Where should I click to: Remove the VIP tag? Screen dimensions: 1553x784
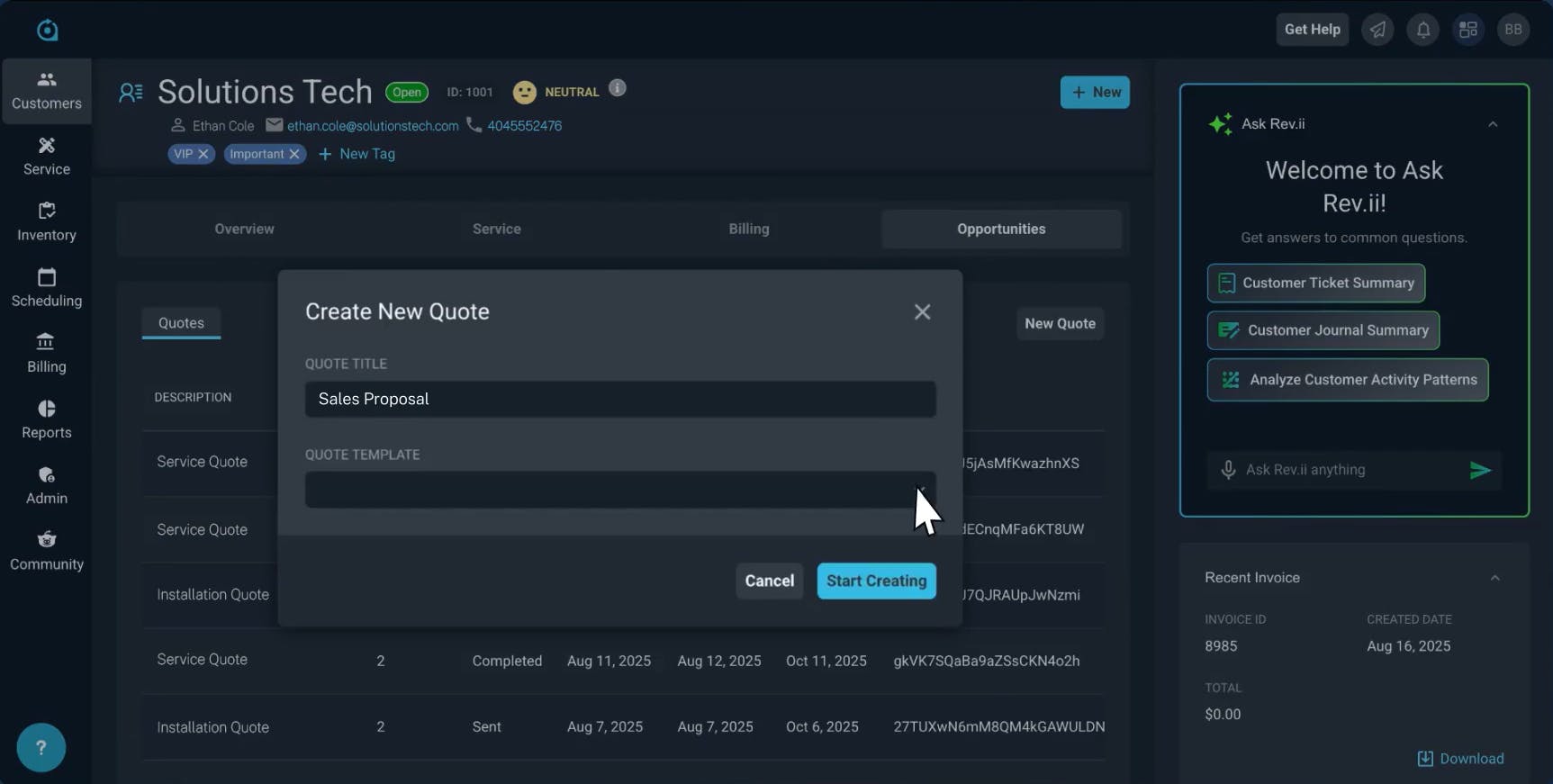coord(203,154)
